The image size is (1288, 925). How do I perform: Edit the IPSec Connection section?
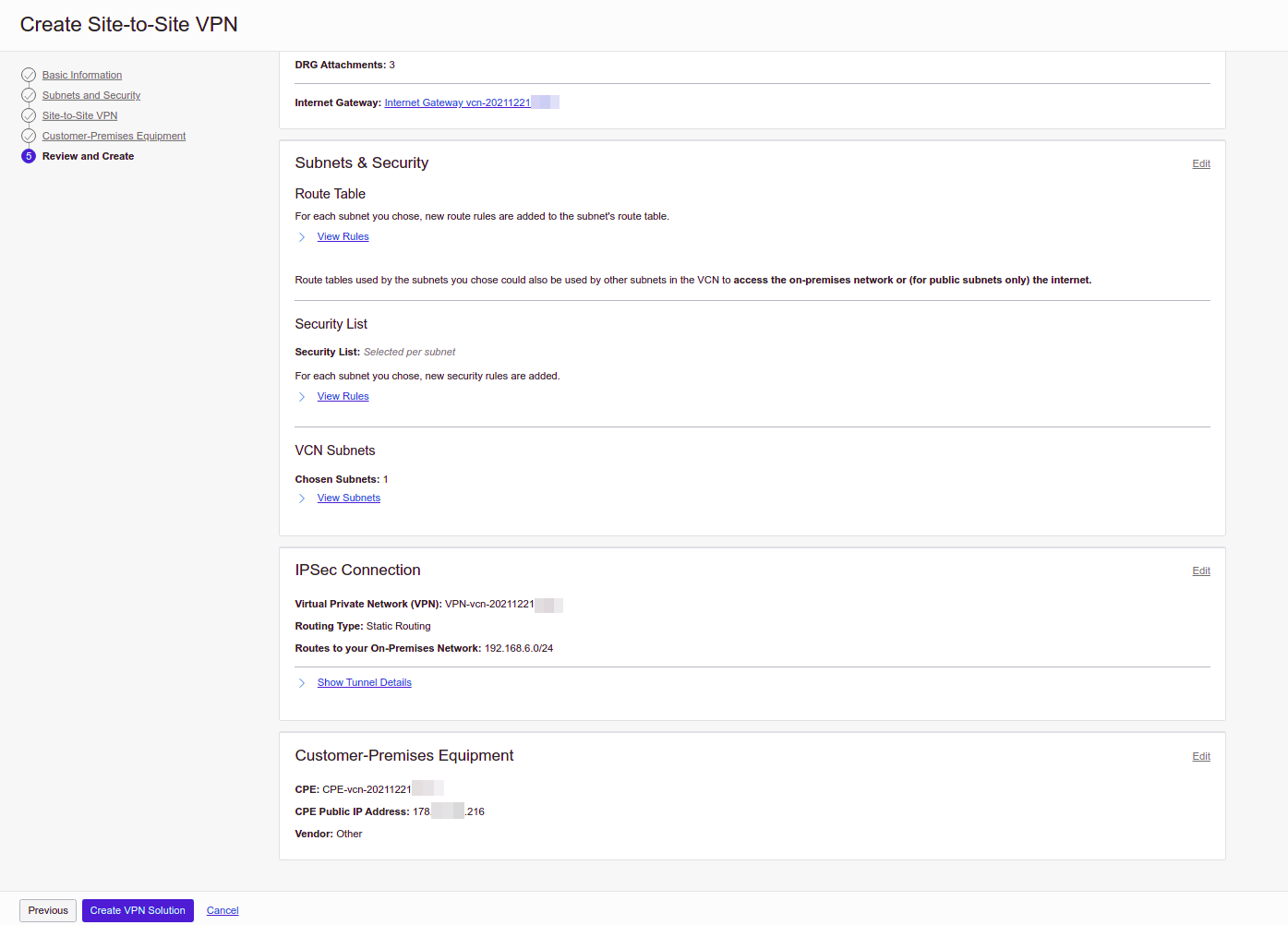1201,571
